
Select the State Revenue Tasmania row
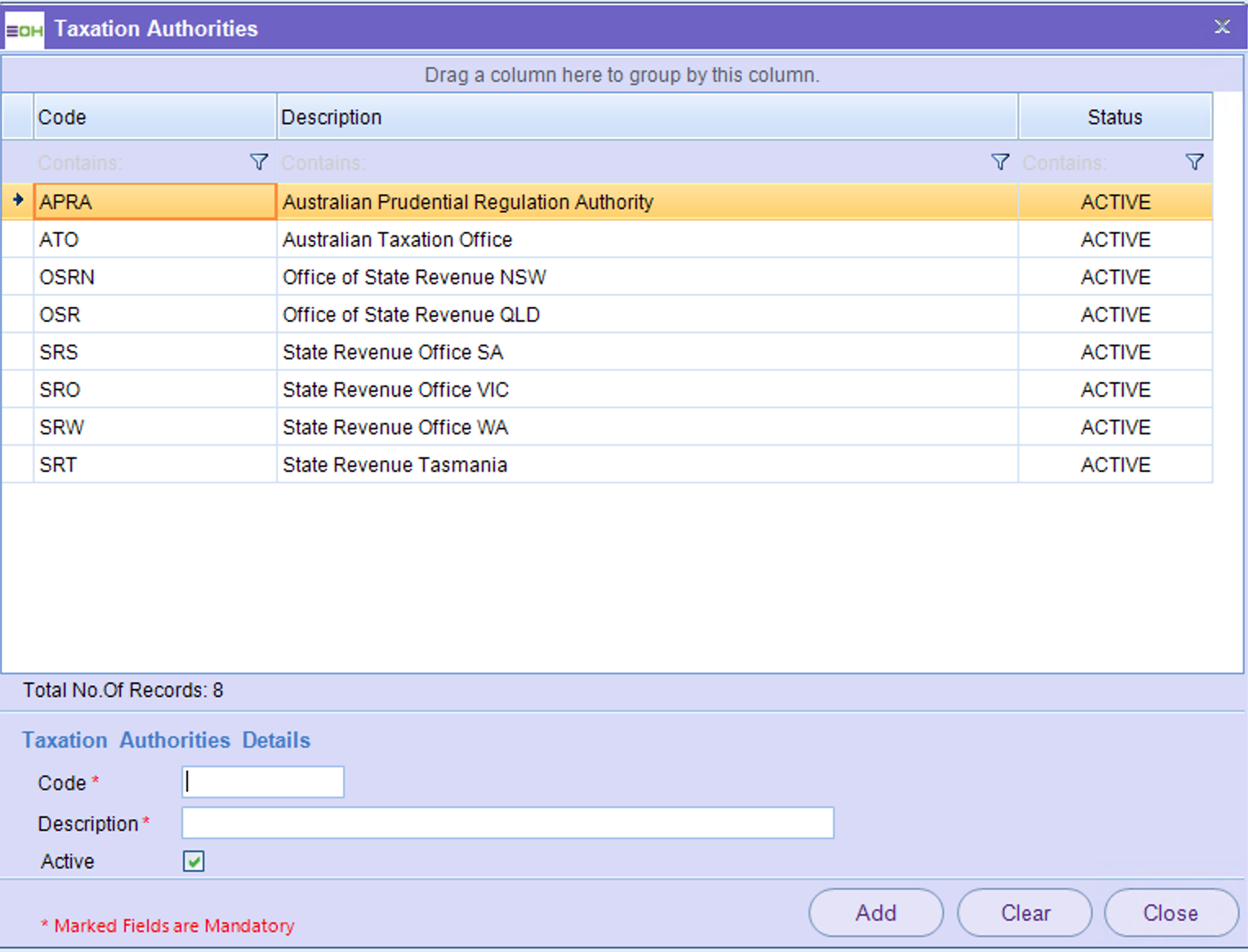pyautogui.click(x=394, y=465)
